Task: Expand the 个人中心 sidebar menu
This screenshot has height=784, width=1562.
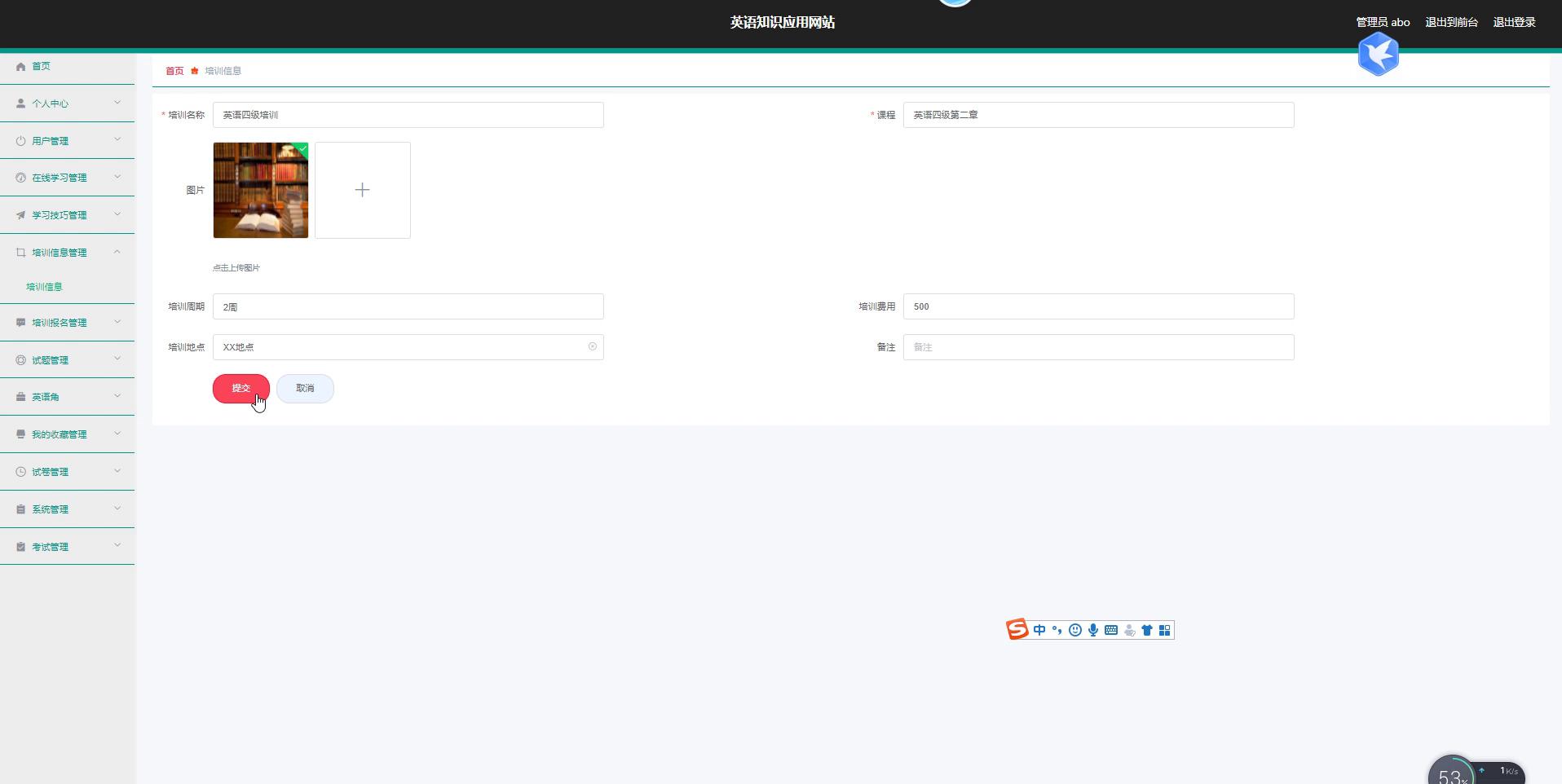Action: [67, 104]
